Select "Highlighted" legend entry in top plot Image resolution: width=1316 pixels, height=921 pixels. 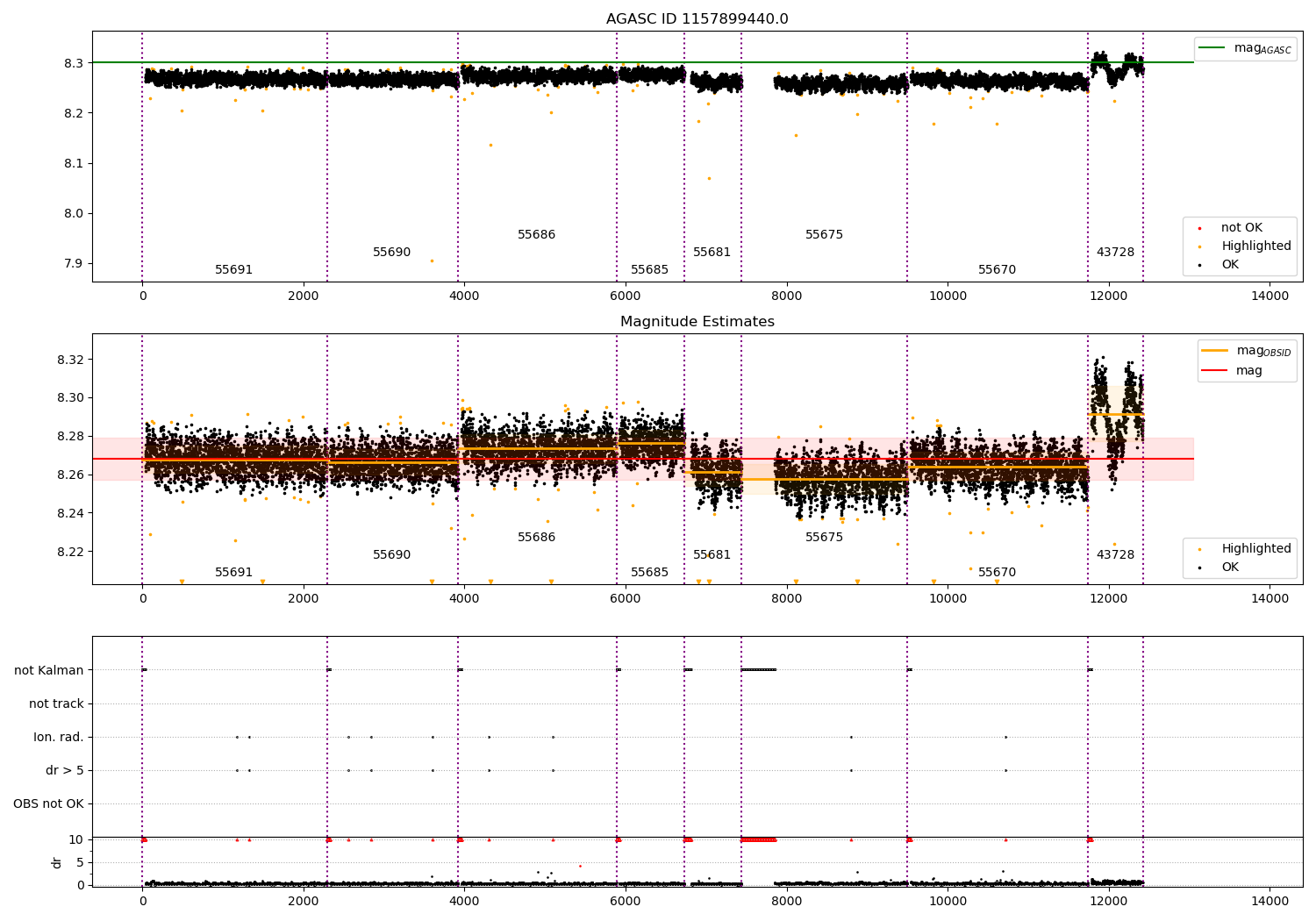[1256, 246]
